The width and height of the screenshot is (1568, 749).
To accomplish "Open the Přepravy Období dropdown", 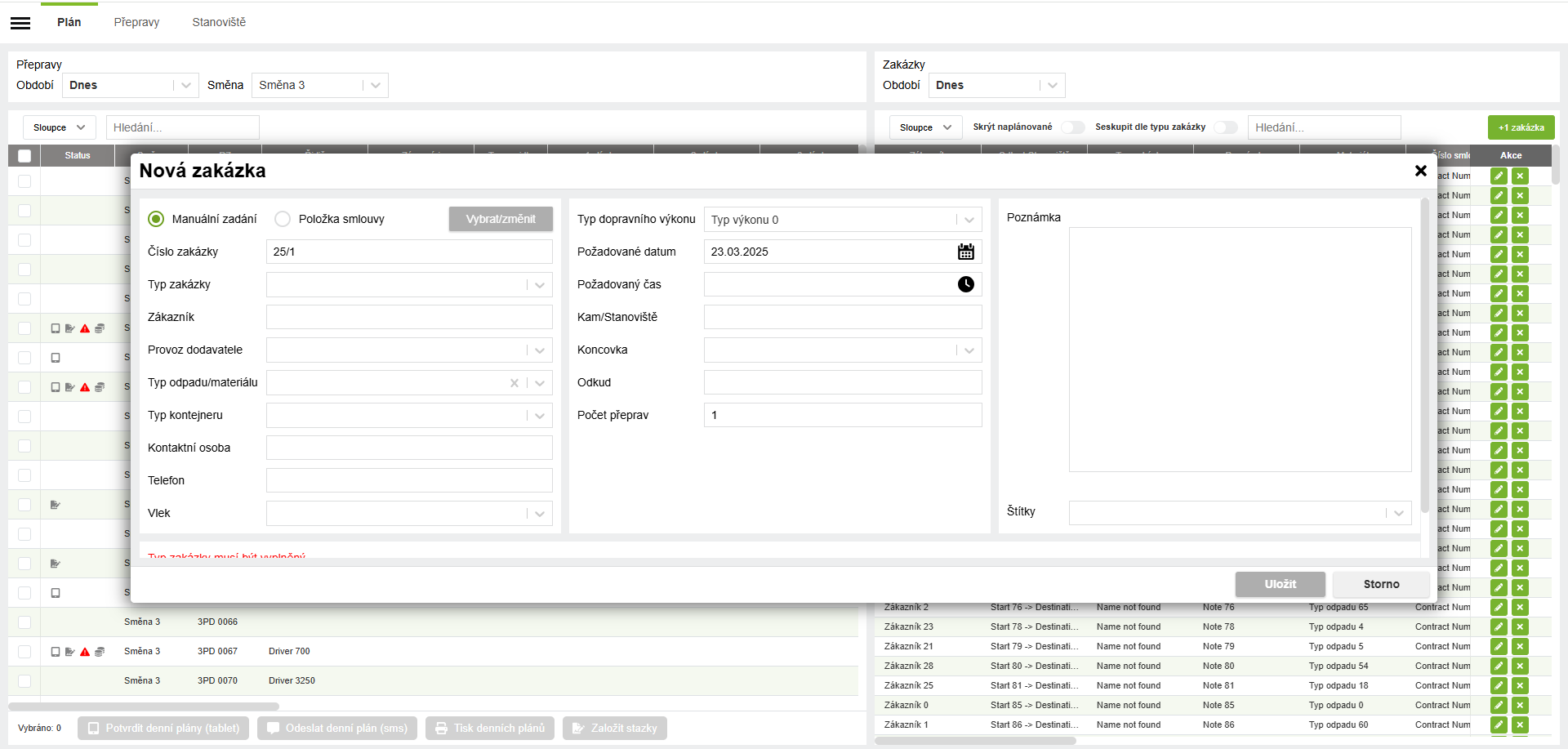I will [131, 85].
